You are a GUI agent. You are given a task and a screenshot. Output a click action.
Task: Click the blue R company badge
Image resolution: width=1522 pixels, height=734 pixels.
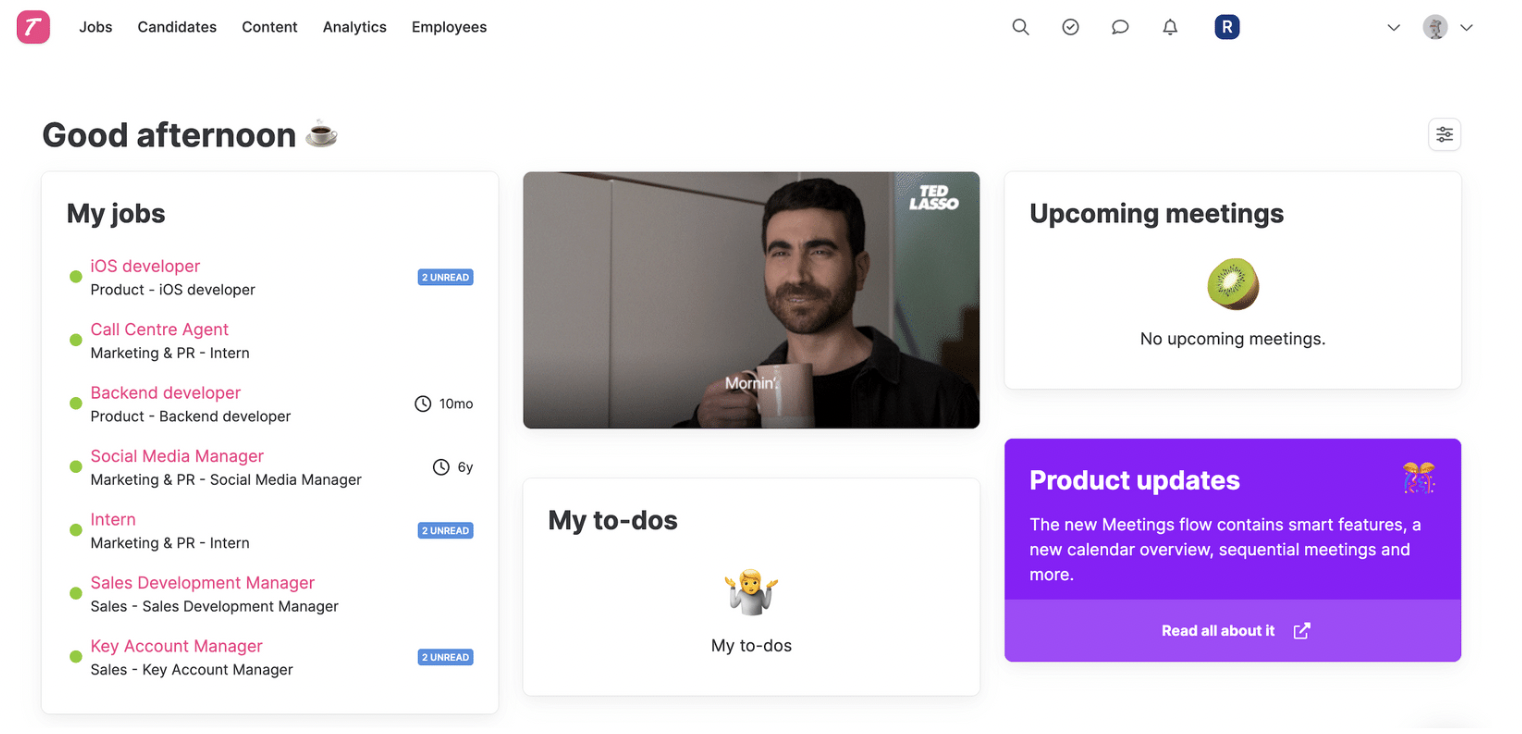point(1227,27)
